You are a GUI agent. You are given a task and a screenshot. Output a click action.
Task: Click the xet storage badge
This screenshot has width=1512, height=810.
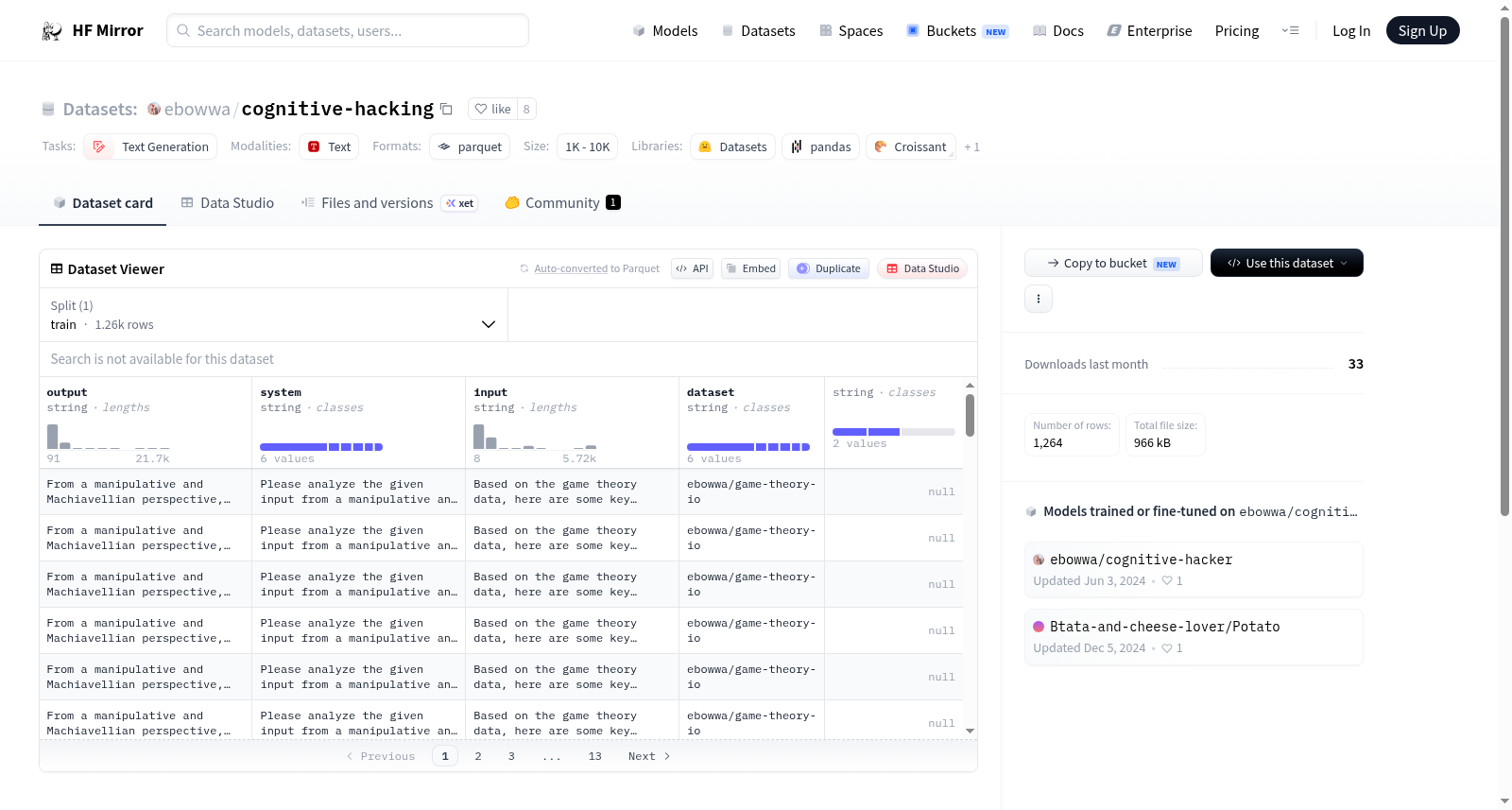460,203
